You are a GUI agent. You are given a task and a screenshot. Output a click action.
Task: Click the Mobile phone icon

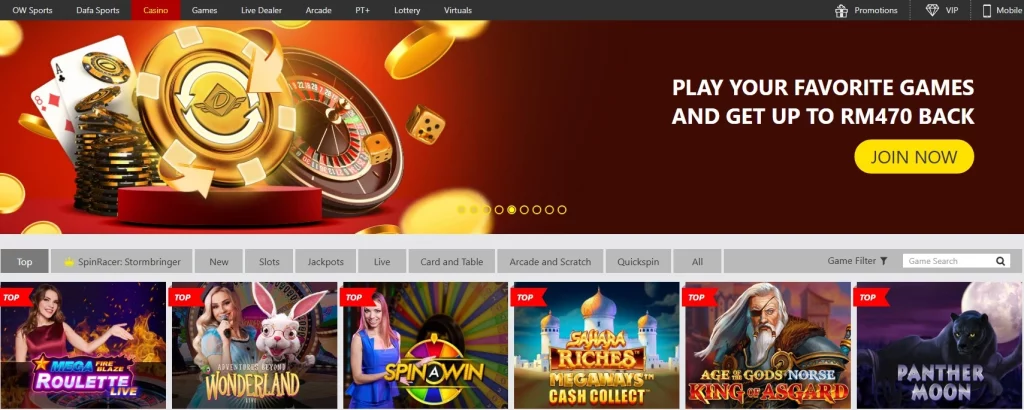point(987,10)
